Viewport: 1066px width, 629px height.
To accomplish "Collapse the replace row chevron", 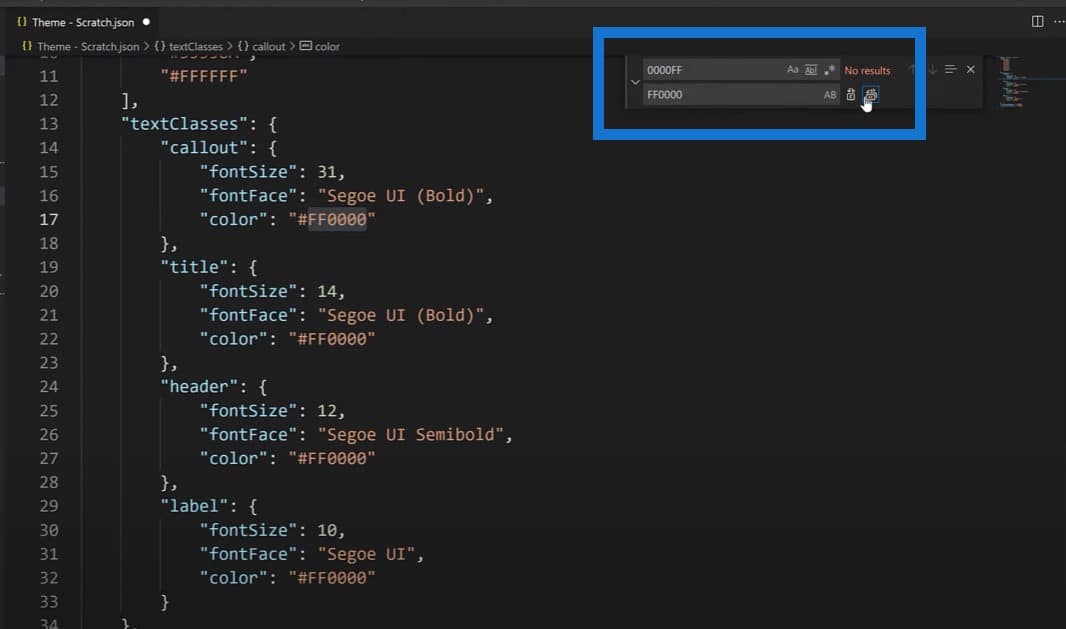I will [x=635, y=82].
